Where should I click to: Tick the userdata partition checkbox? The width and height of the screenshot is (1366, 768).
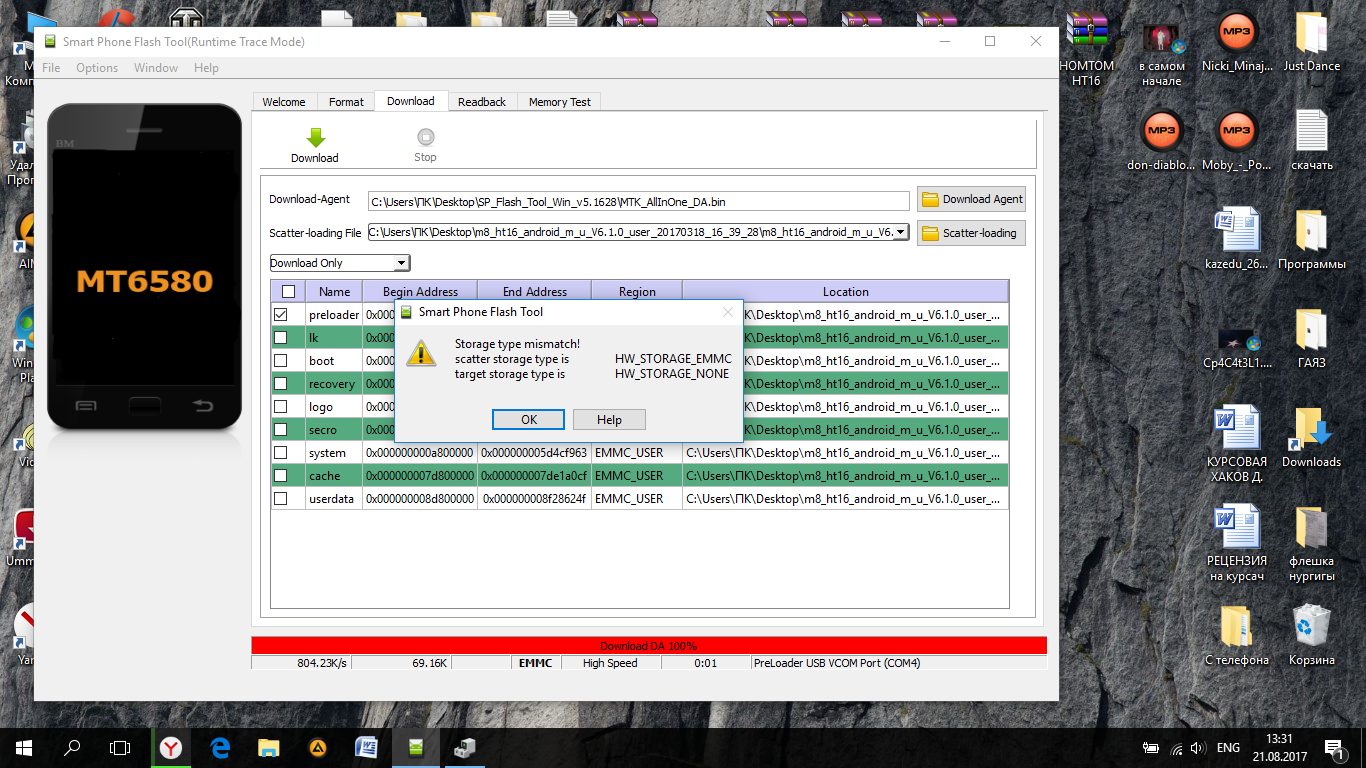click(x=281, y=499)
